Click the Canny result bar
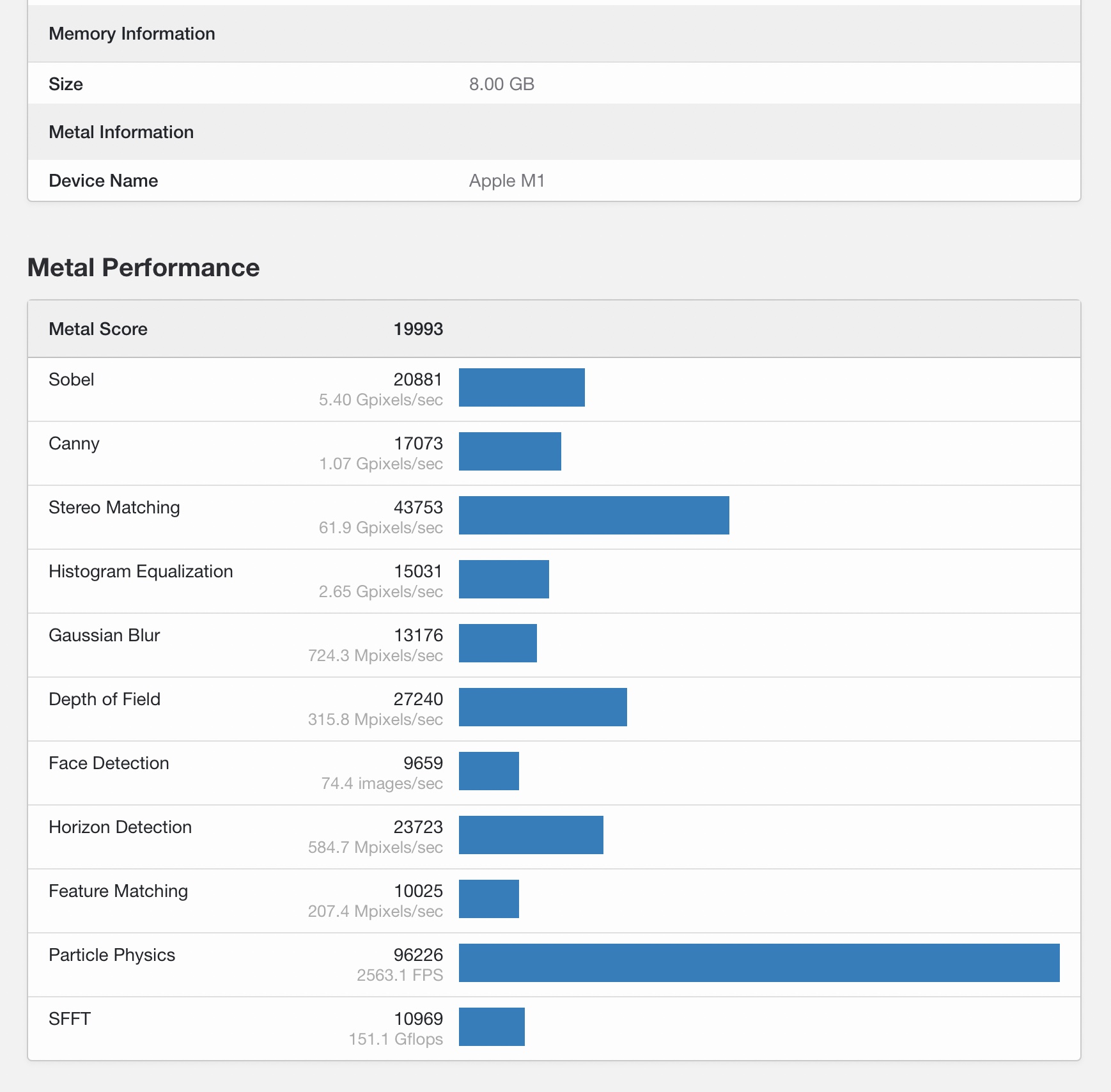This screenshot has width=1111, height=1092. 510,451
